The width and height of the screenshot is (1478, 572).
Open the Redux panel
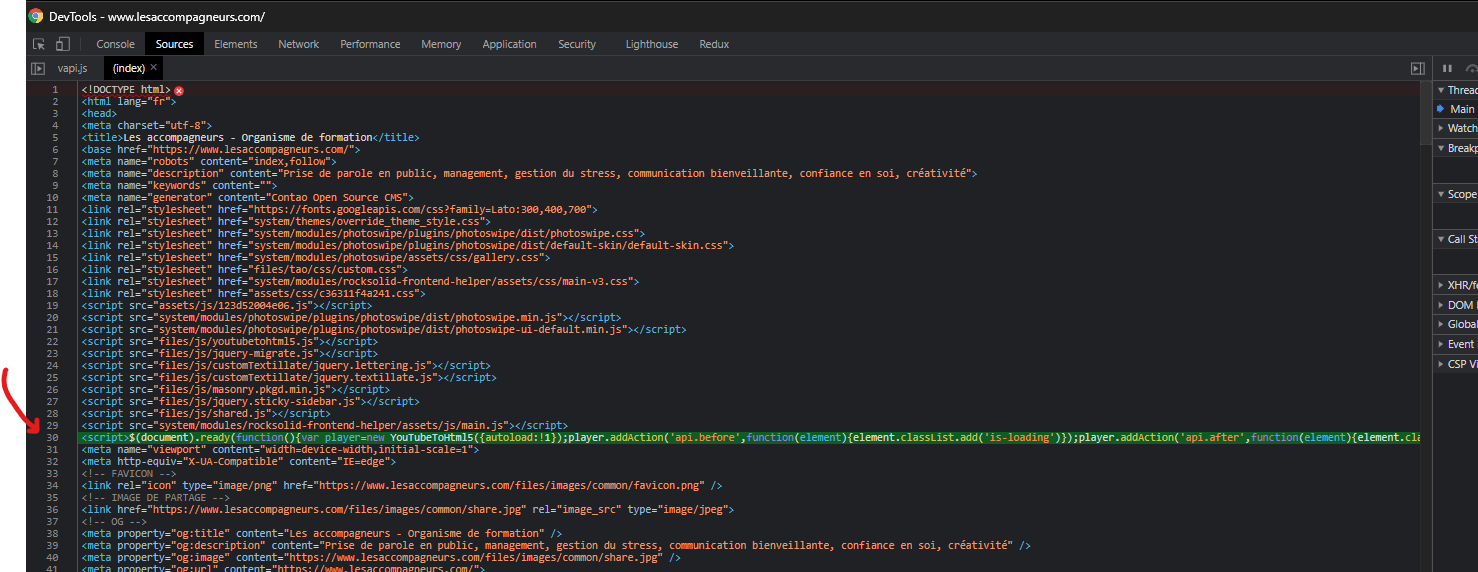point(714,44)
